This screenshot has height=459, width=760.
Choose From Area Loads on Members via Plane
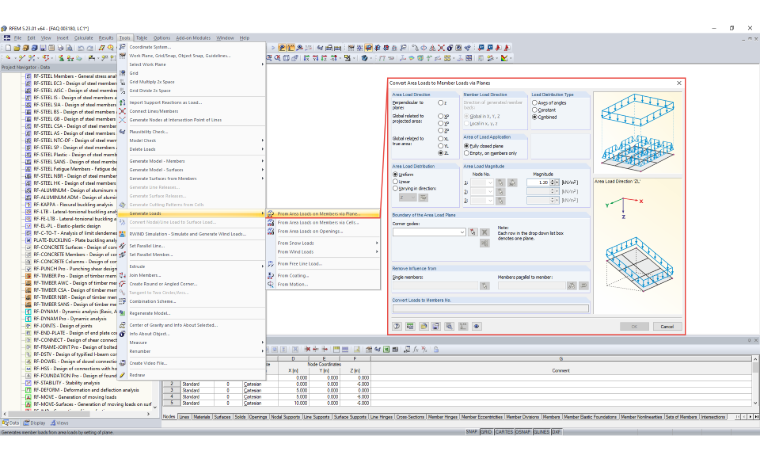pos(323,213)
